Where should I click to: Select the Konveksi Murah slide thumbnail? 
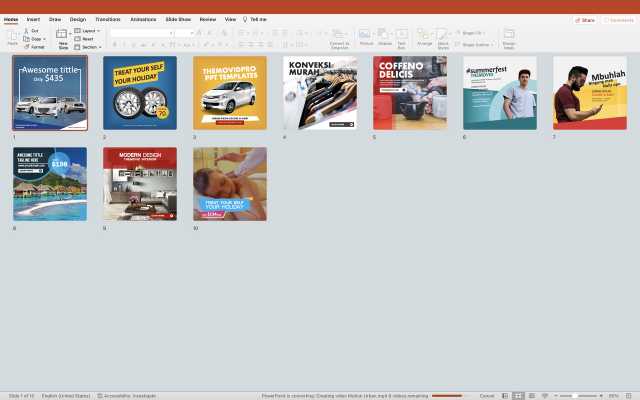pyautogui.click(x=319, y=93)
